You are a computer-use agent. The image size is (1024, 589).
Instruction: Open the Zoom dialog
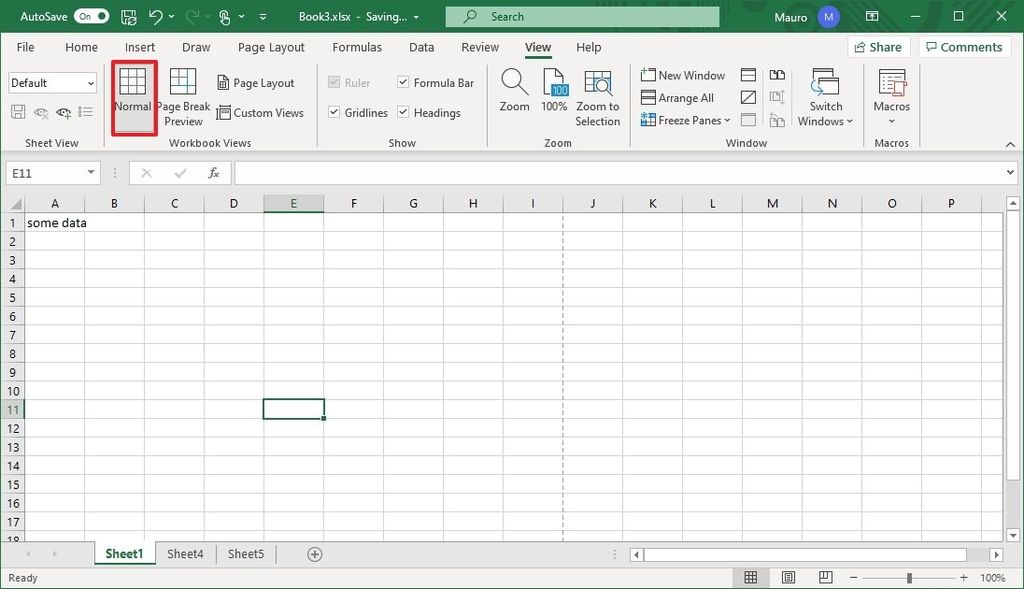[x=514, y=95]
